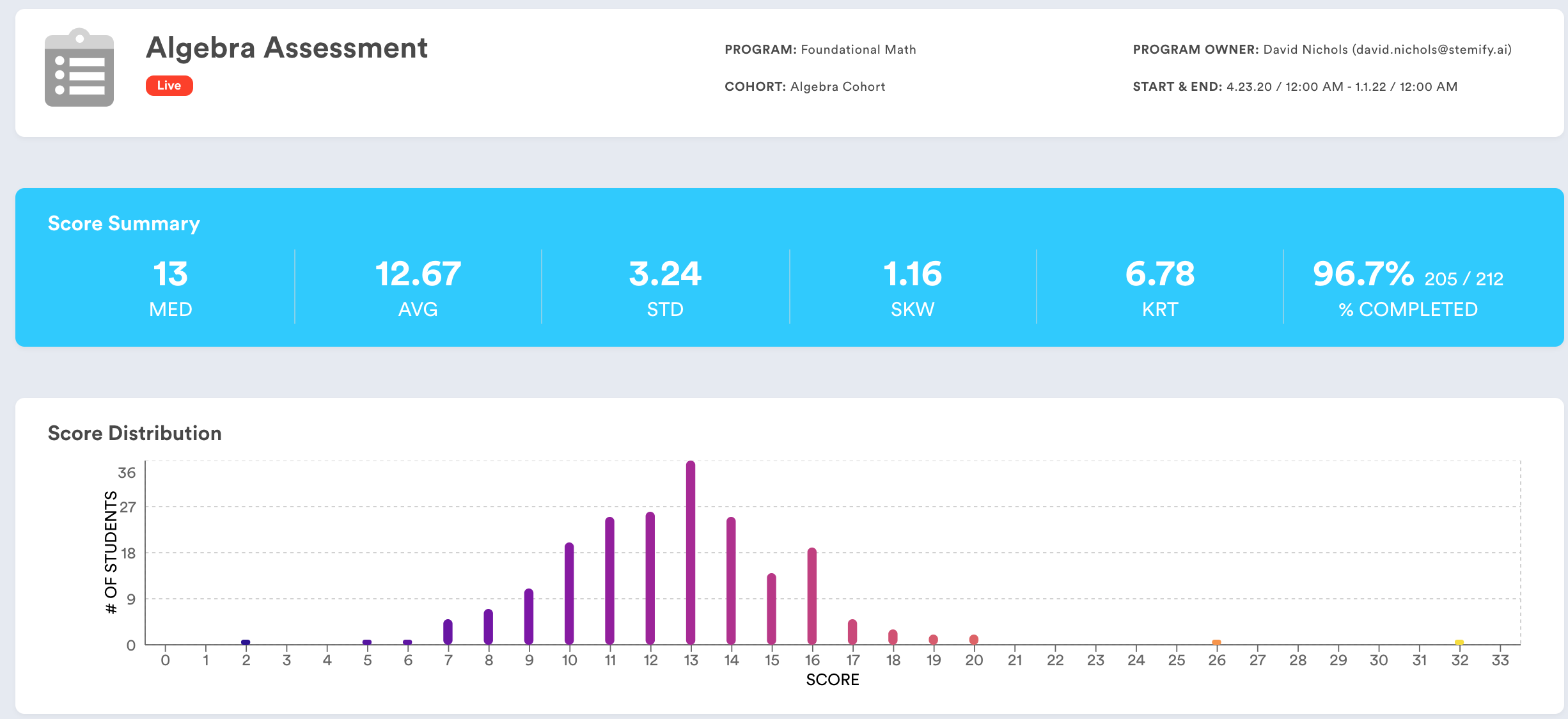The width and height of the screenshot is (1568, 719).
Task: Click the orange marker at score 26
Action: coord(1216,642)
